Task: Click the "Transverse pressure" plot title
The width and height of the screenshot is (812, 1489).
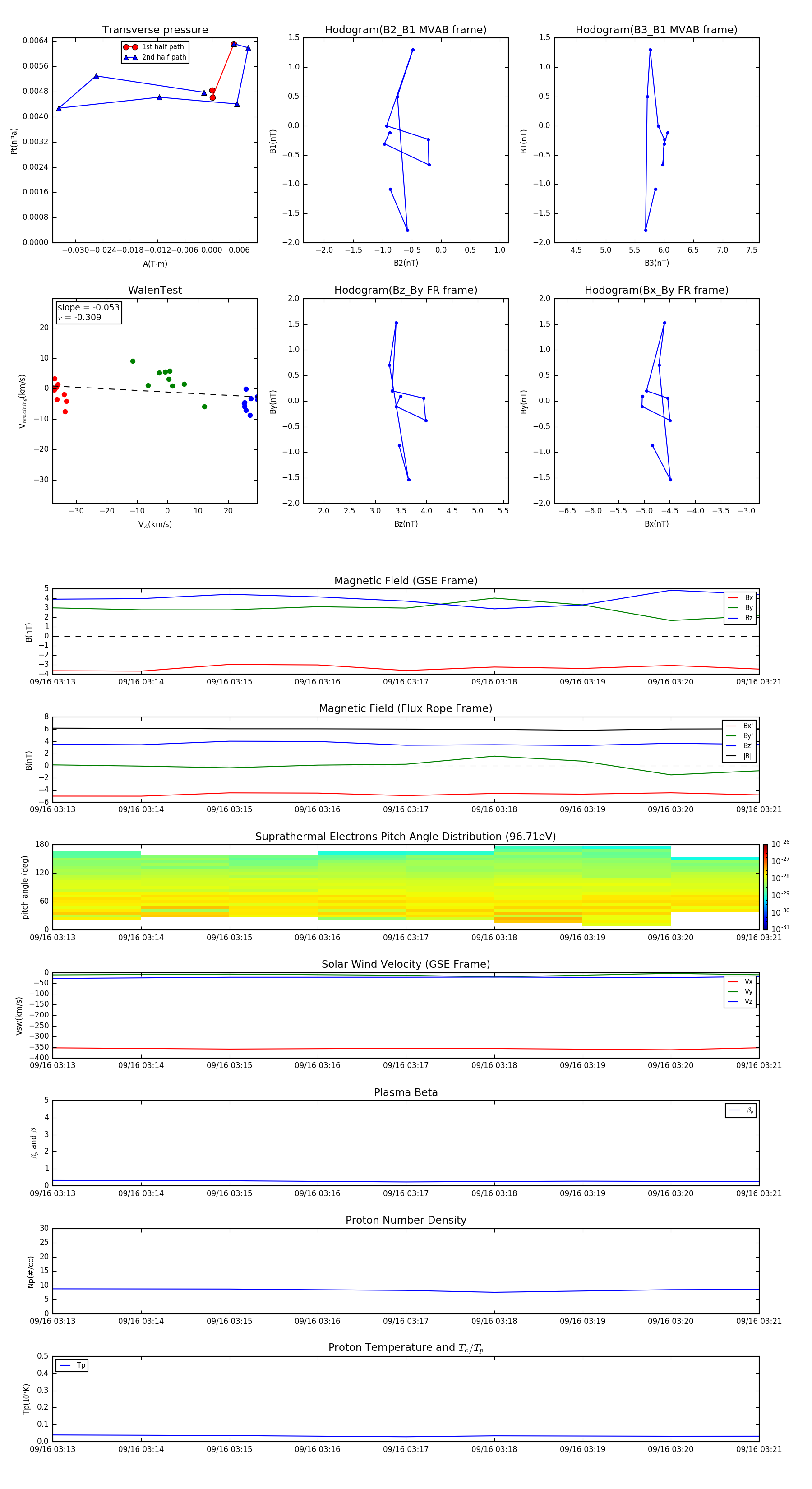Action: point(155,30)
